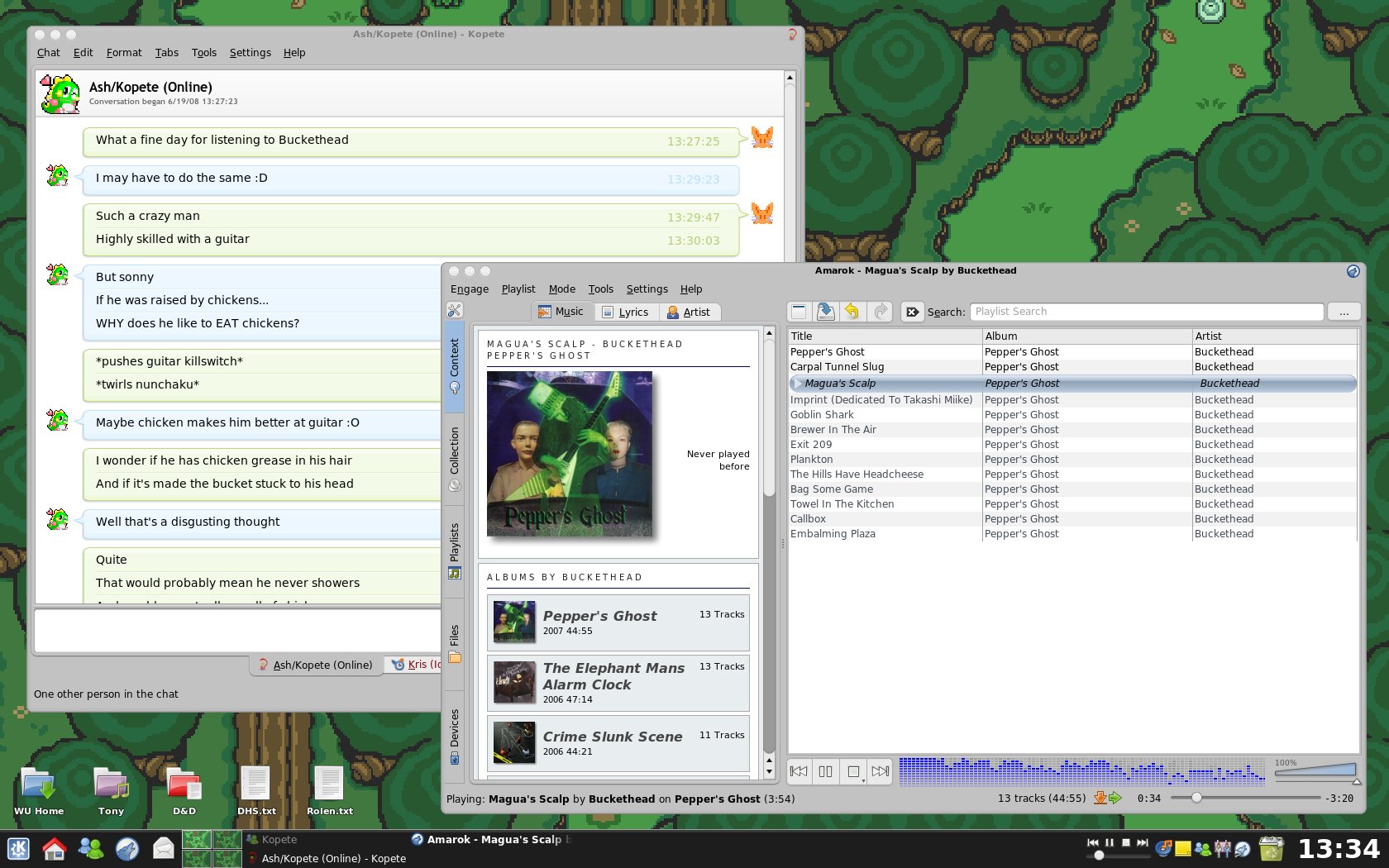Open the Rolen.txt desktop file
This screenshot has width=1389, height=868.
329,791
